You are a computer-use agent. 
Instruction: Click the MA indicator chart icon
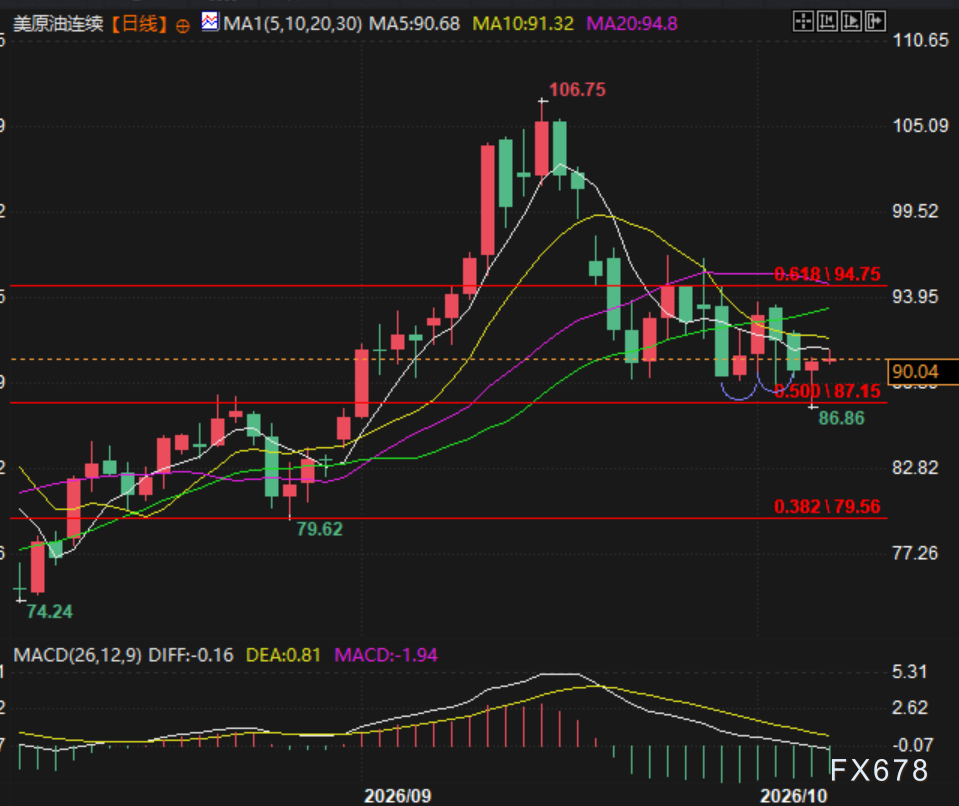click(210, 22)
